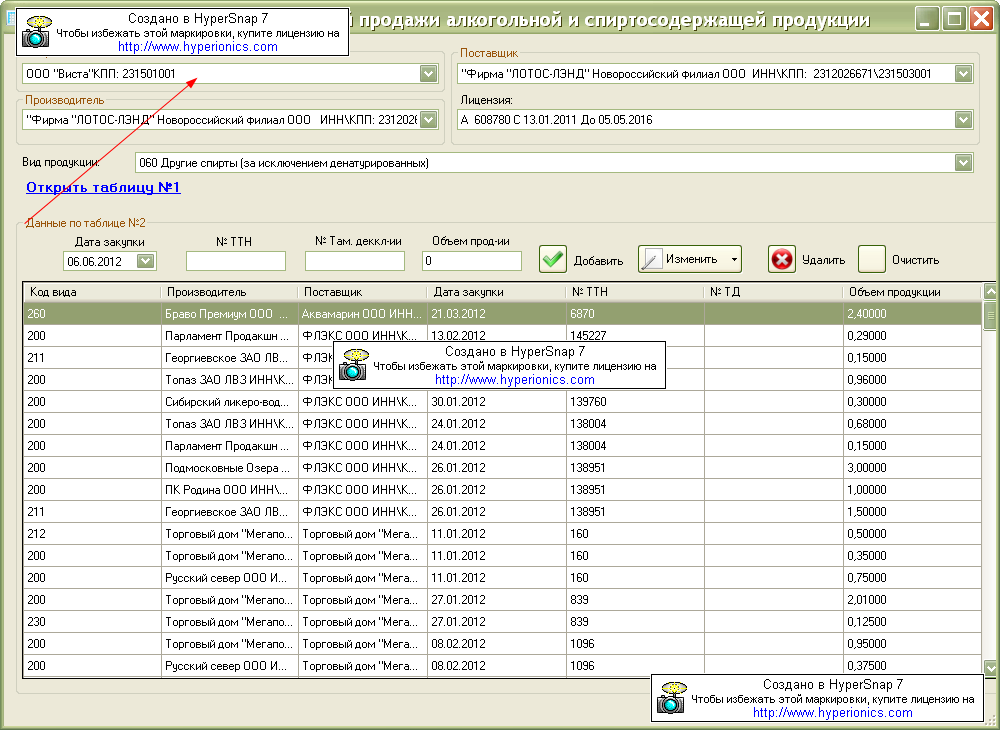
Task: Expand the Поставщик combo box
Action: tap(963, 73)
